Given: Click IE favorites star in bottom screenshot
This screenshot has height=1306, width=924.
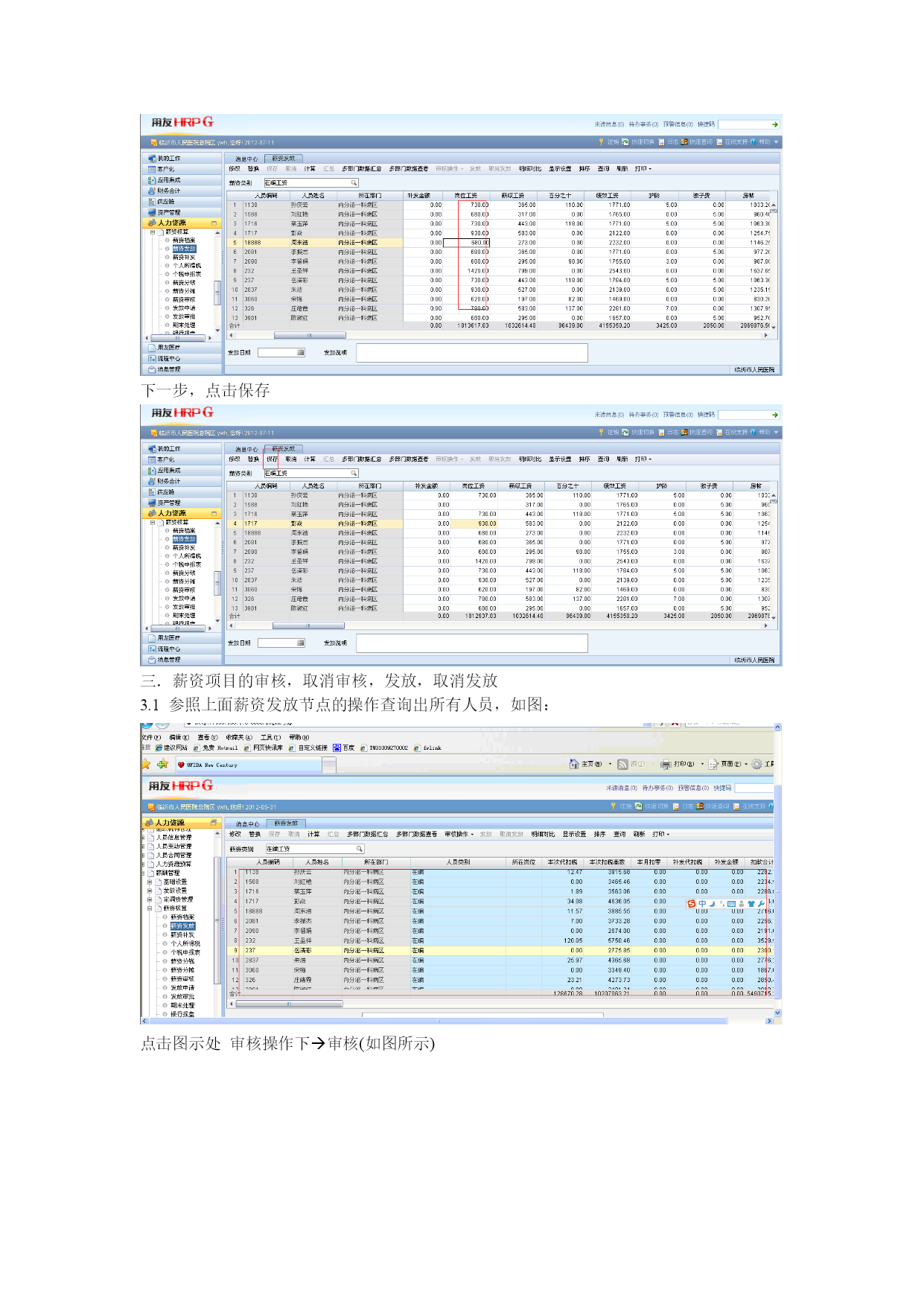Looking at the screenshot, I should click(x=146, y=764).
